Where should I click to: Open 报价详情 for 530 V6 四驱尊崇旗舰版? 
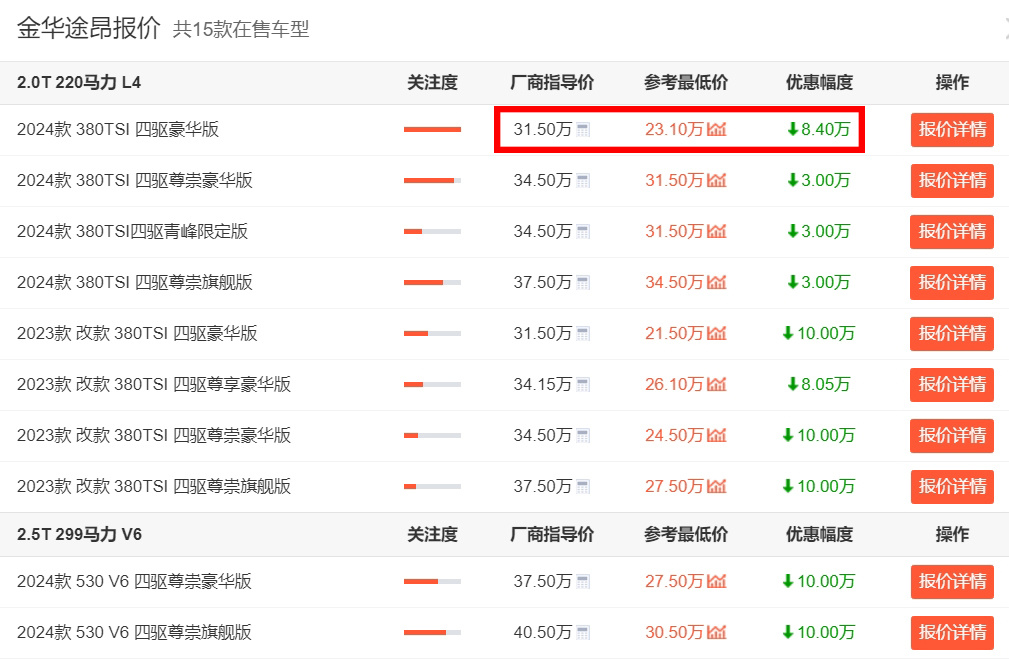[952, 632]
